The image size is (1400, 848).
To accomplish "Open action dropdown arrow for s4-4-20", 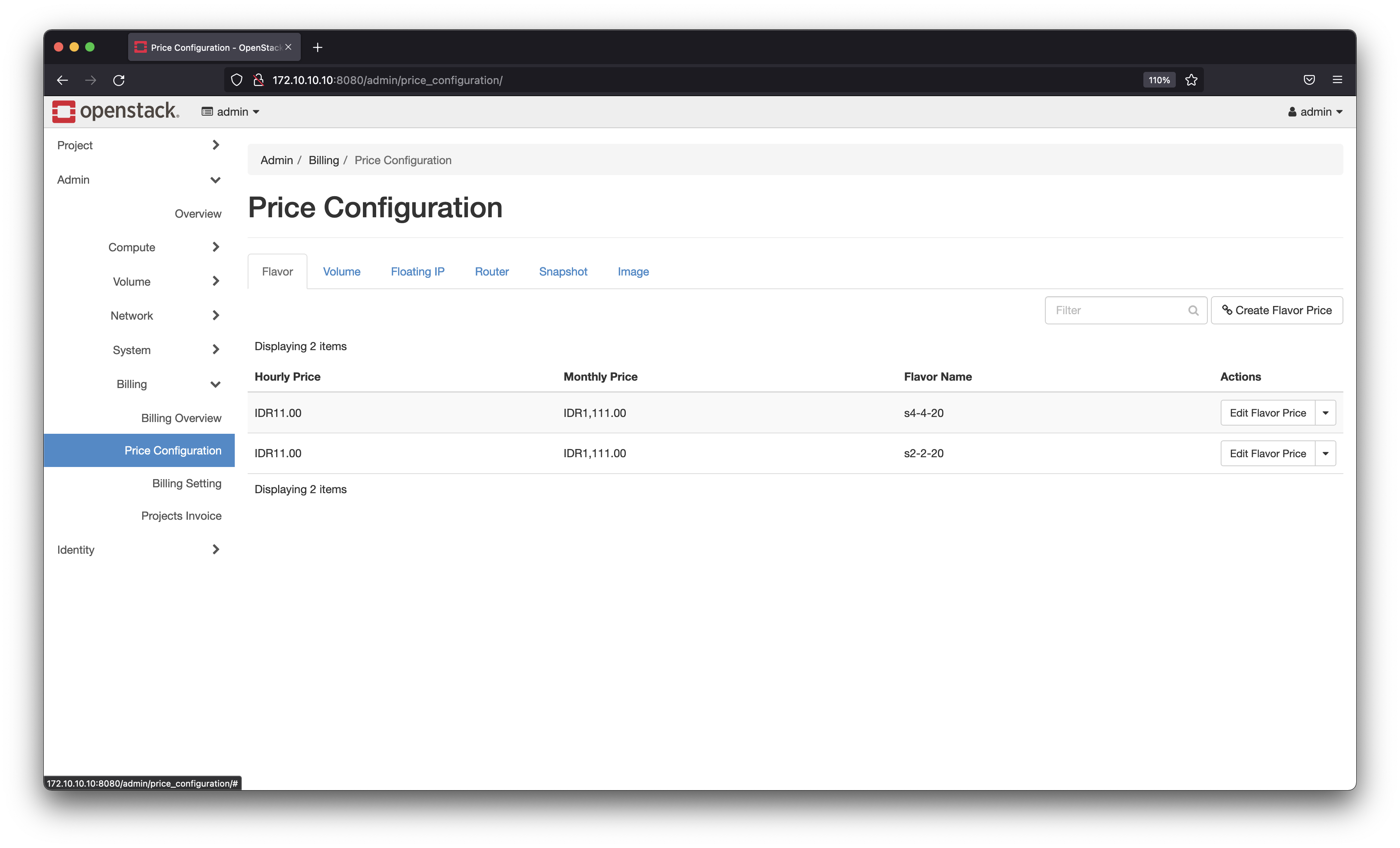I will click(1325, 413).
